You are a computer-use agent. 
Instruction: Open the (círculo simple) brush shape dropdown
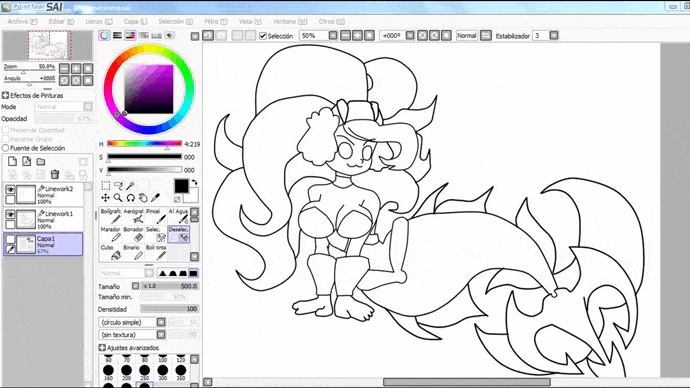click(161, 322)
